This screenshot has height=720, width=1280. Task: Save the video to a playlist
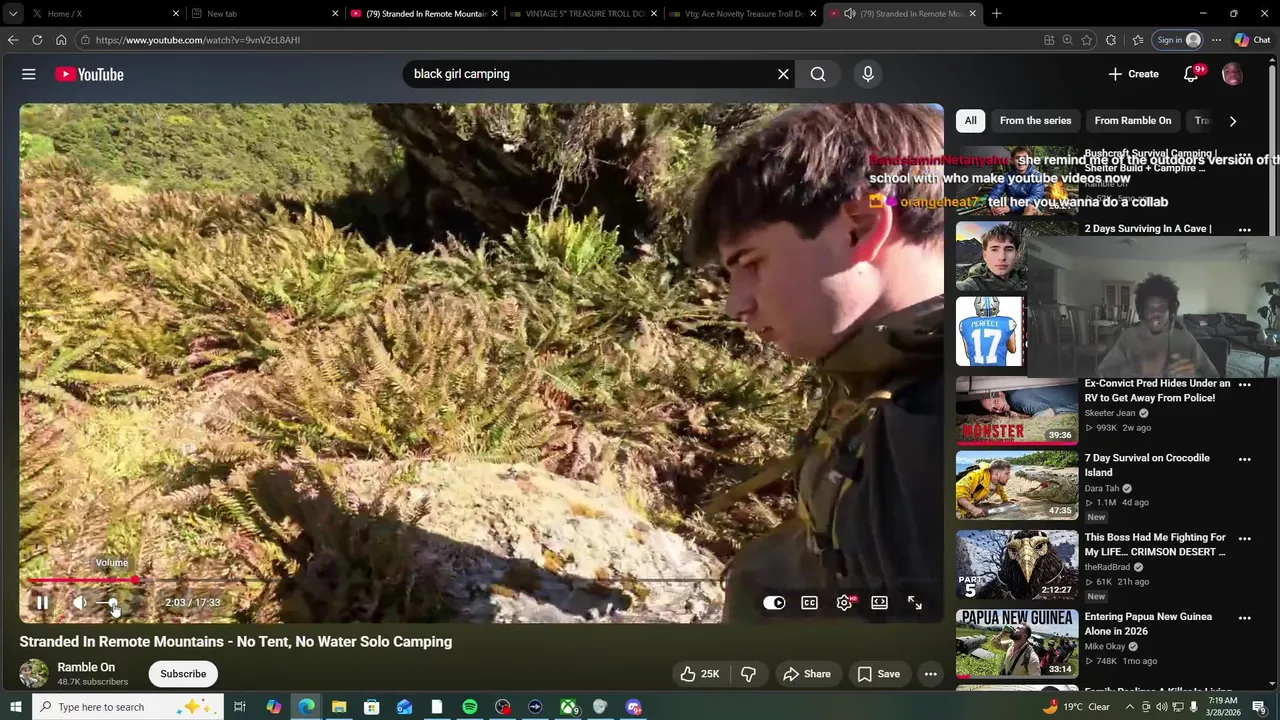coord(879,674)
